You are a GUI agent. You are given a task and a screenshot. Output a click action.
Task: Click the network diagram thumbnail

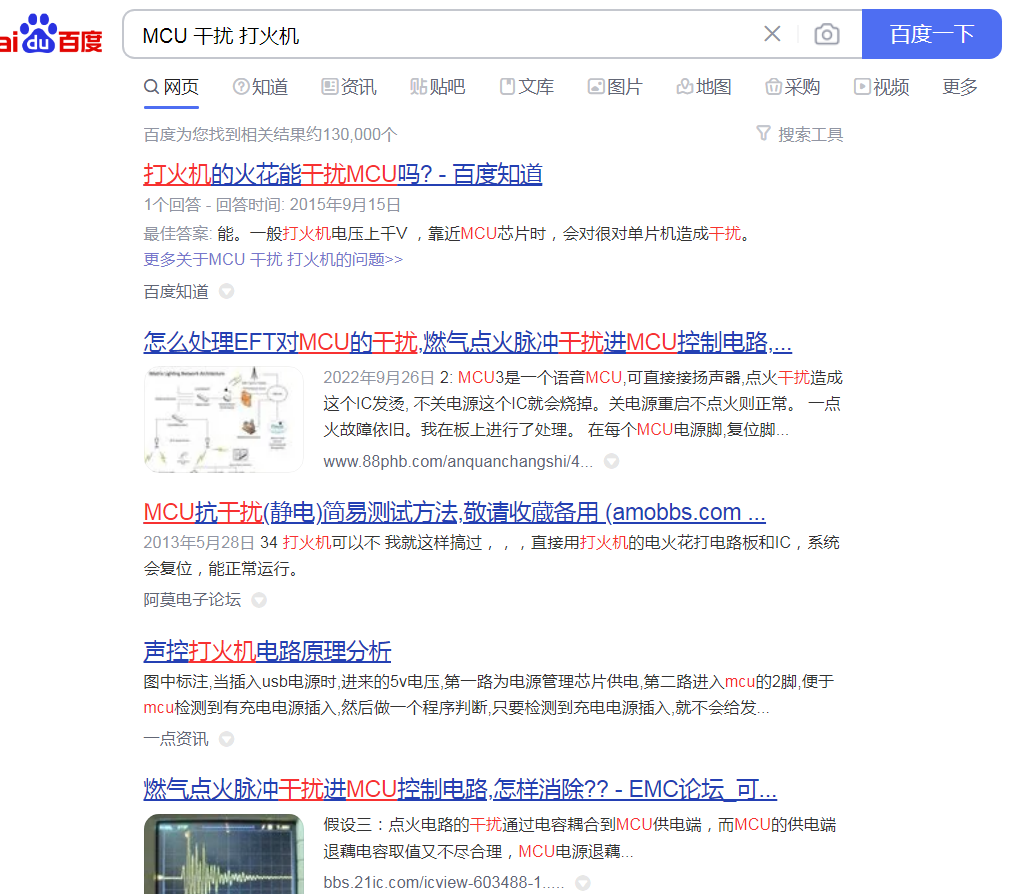(x=224, y=419)
